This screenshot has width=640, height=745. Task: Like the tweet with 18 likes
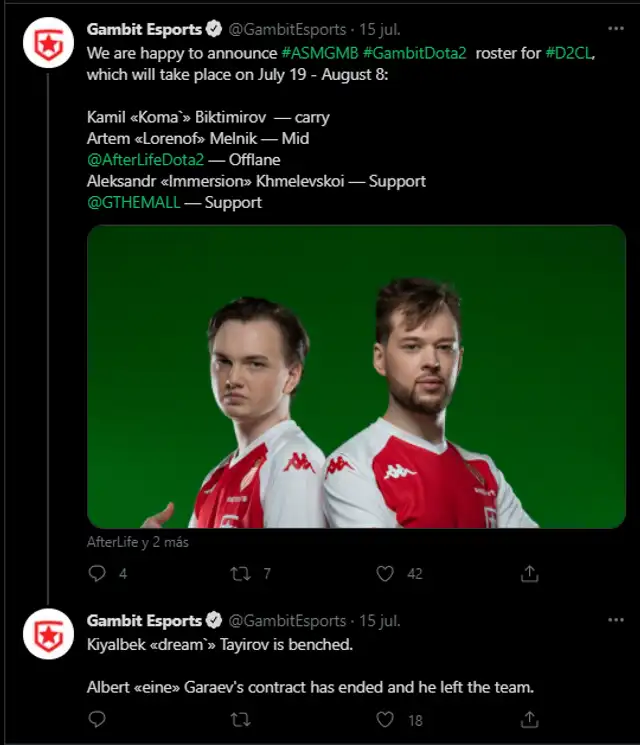pos(385,719)
